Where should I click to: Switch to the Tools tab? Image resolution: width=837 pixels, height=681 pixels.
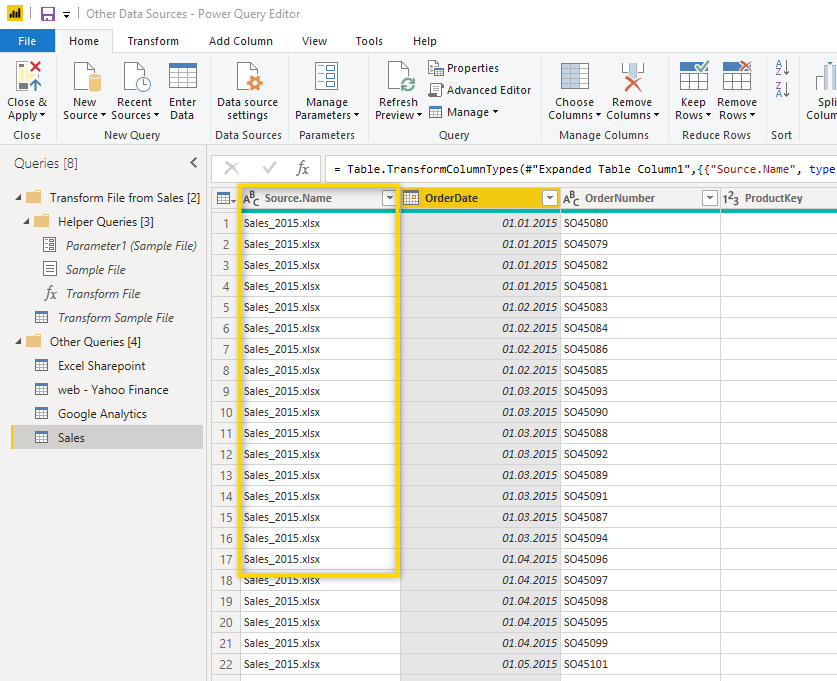tap(369, 41)
